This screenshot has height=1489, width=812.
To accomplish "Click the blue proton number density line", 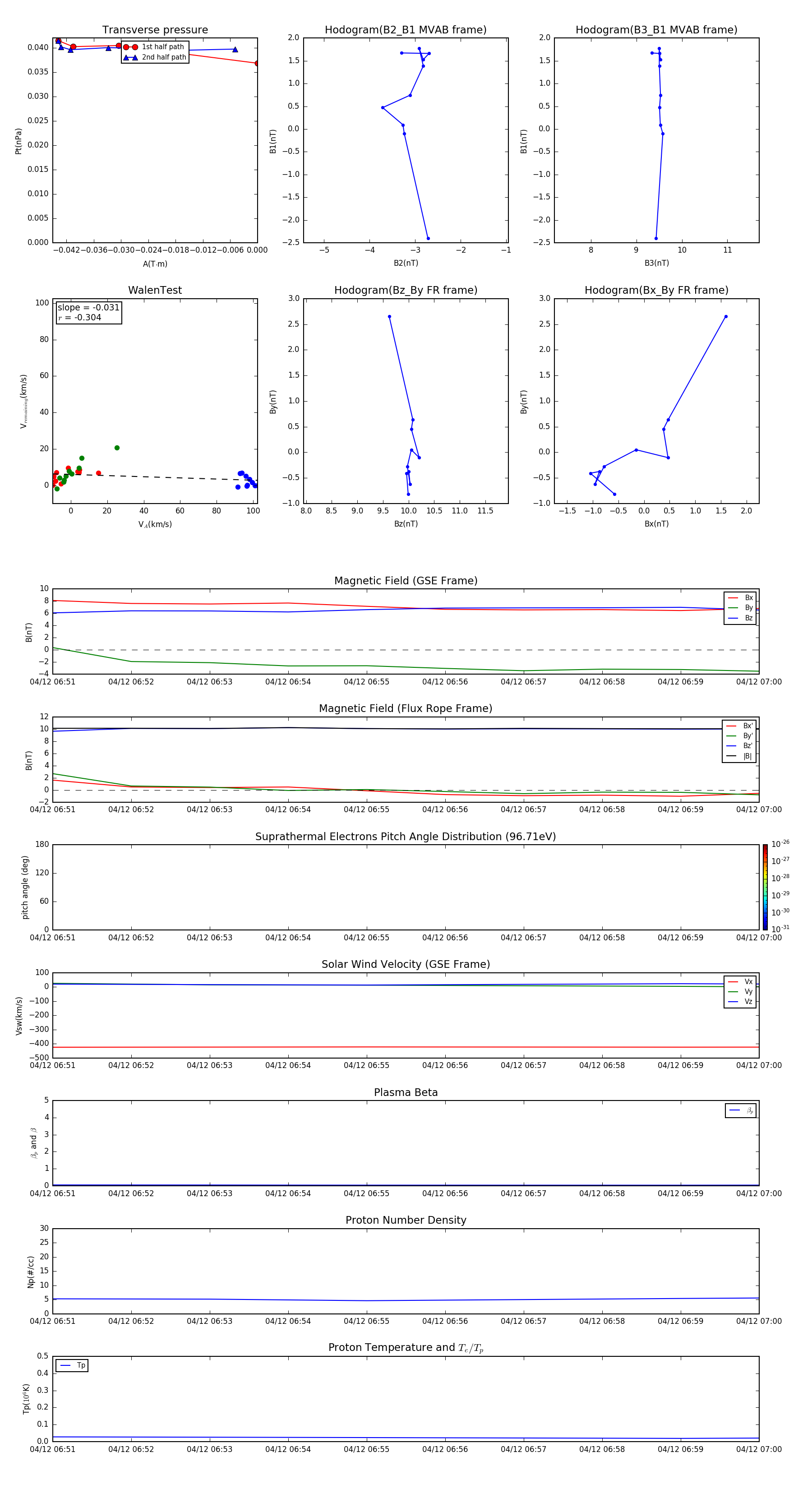I will click(406, 1300).
